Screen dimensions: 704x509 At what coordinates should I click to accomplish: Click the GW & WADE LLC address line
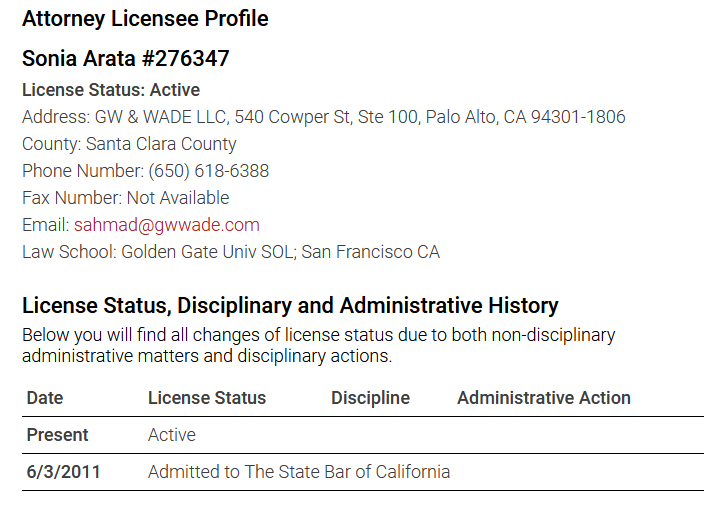click(x=323, y=117)
